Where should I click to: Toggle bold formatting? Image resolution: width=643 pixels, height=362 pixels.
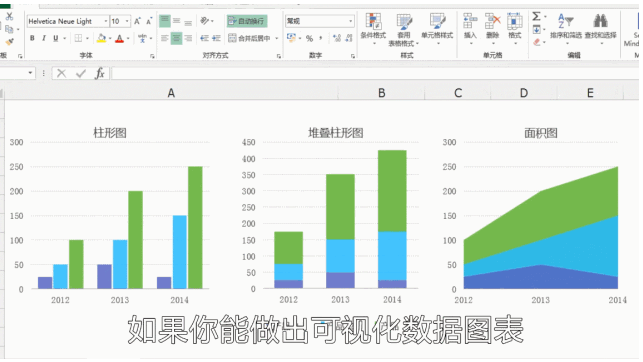coord(32,38)
